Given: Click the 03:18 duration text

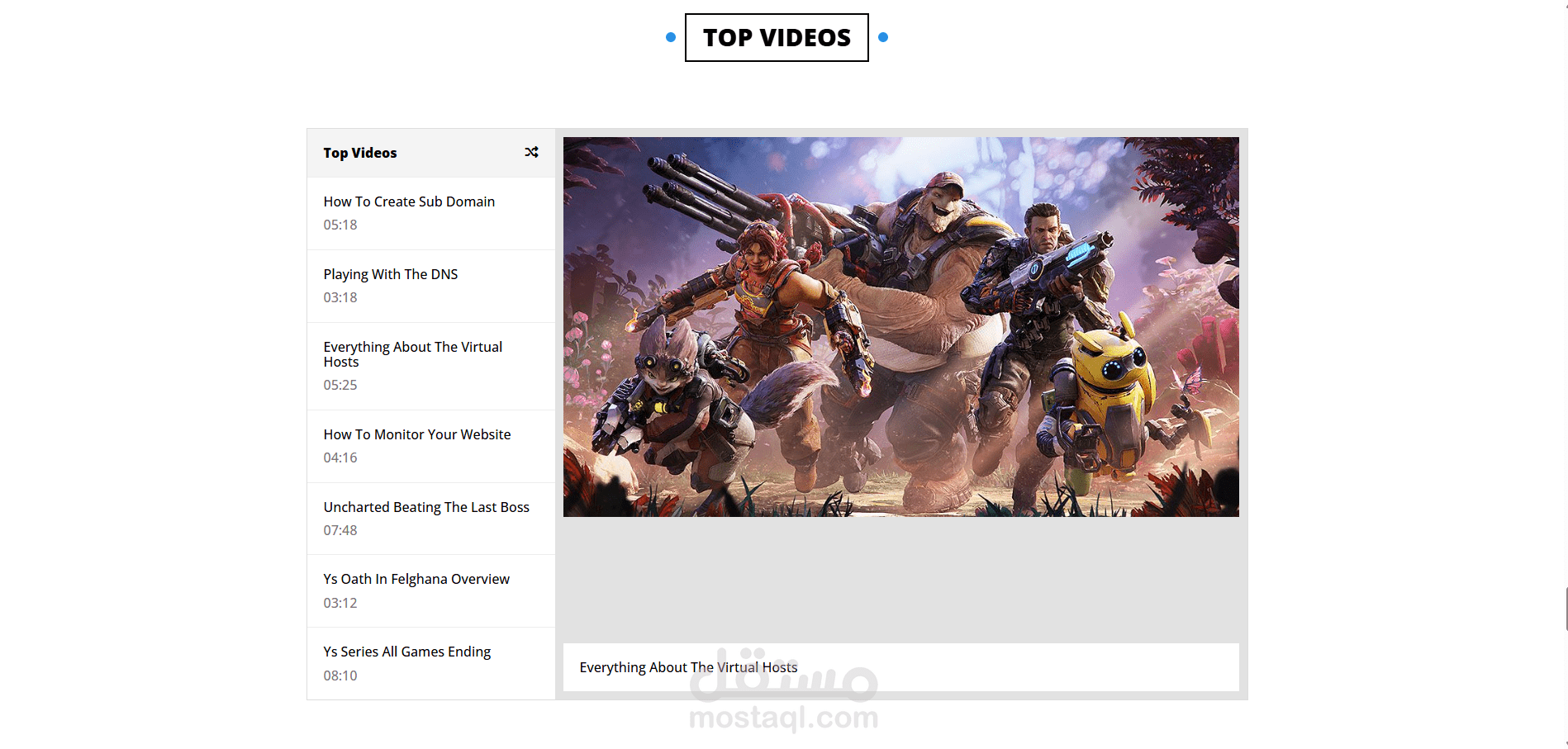Looking at the screenshot, I should coord(340,297).
